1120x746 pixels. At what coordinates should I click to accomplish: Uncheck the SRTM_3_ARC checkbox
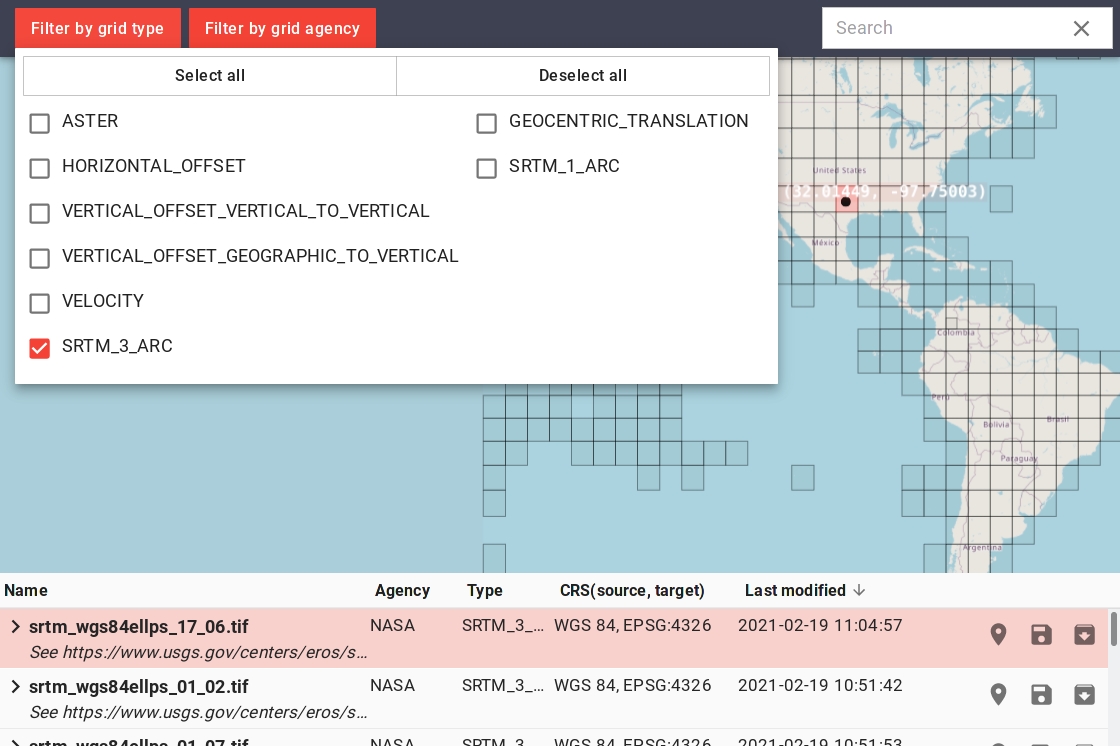(40, 348)
